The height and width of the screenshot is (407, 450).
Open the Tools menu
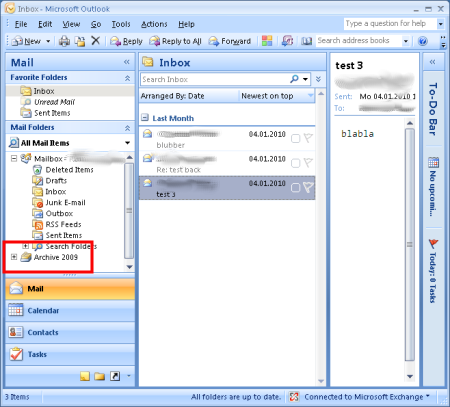121,24
